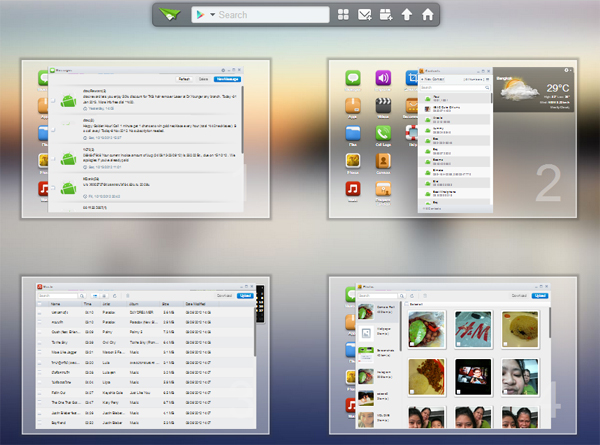Viewport: 600px width, 445px height.
Task: Tick the checkbox of the message dated Yesterday
Action: 53,100
